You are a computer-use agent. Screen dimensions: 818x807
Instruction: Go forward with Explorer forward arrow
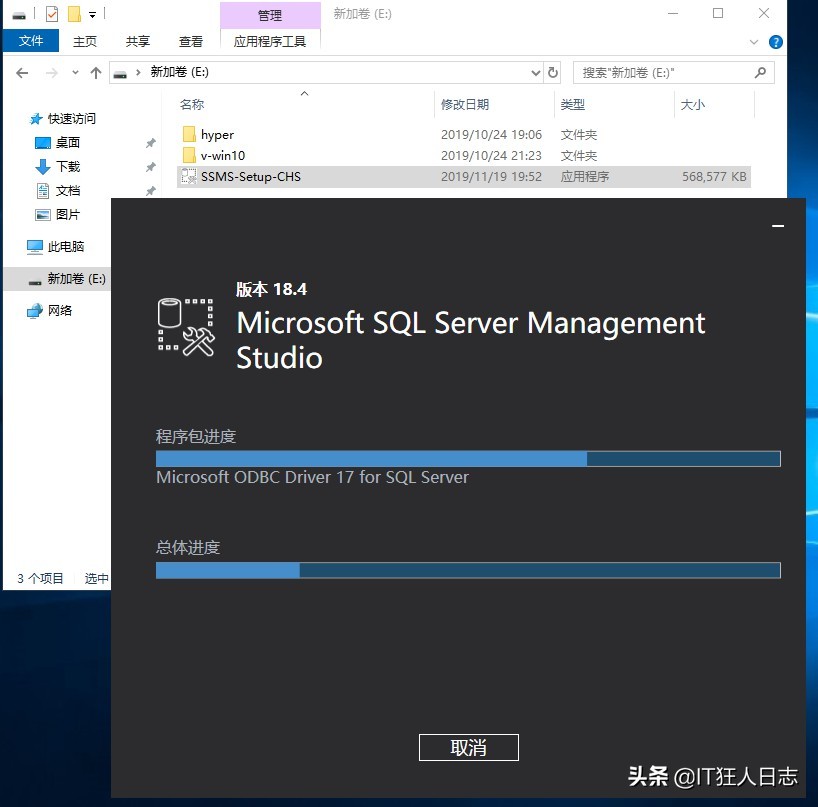coord(52,73)
